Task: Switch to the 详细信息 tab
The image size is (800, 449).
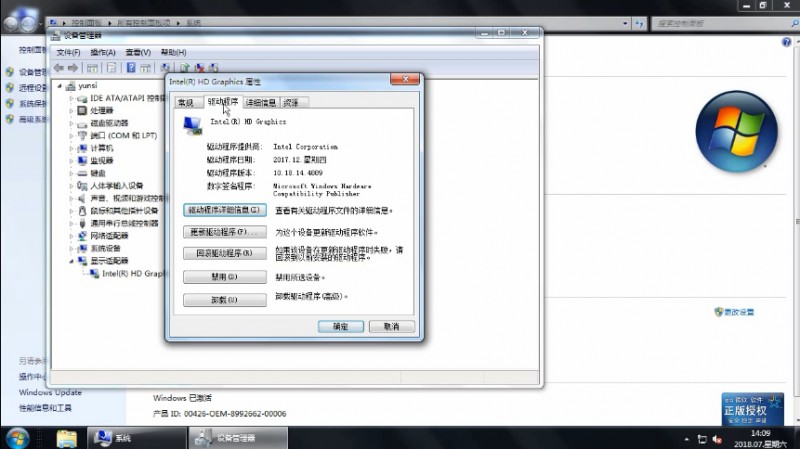Action: click(261, 103)
